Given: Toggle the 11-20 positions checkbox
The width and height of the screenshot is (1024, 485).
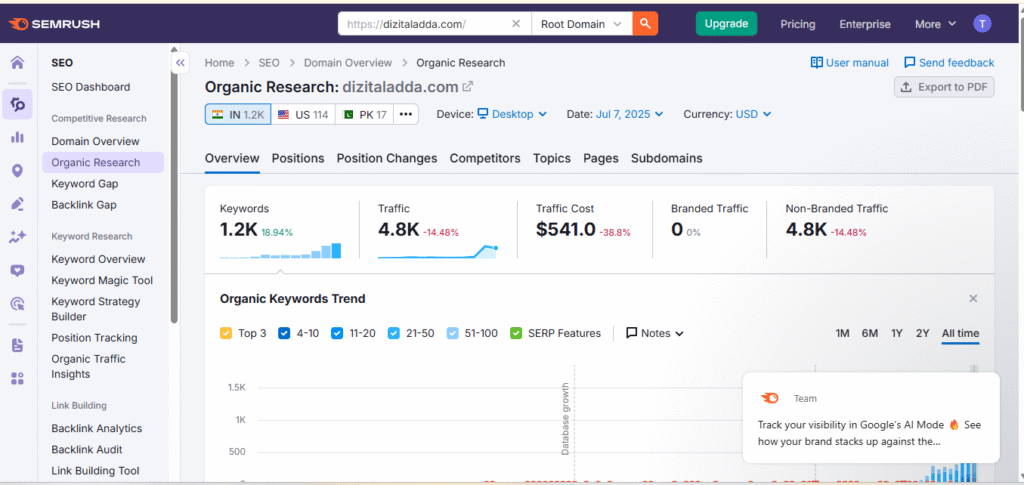Looking at the screenshot, I should (337, 333).
